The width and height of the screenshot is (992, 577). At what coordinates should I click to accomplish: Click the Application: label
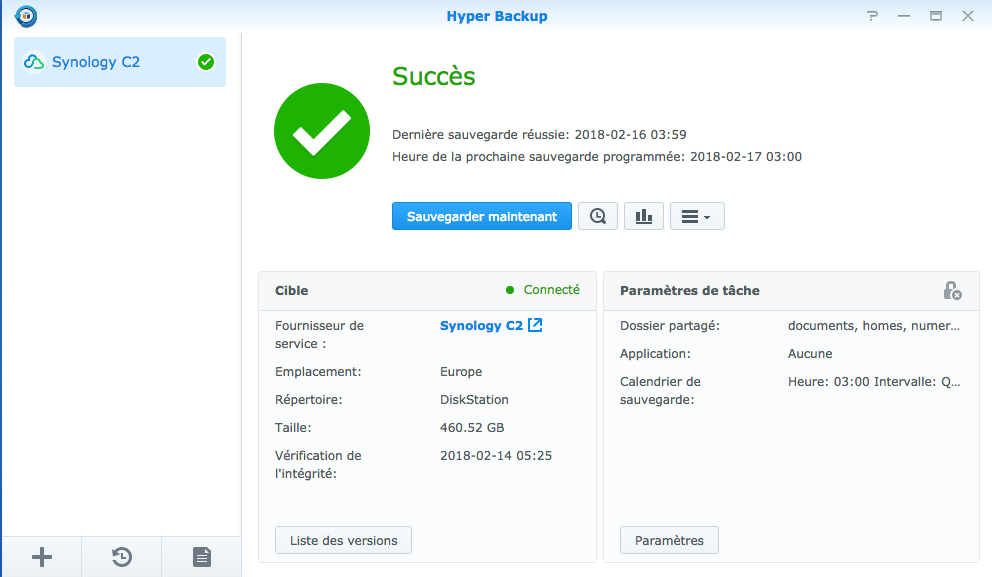point(655,354)
